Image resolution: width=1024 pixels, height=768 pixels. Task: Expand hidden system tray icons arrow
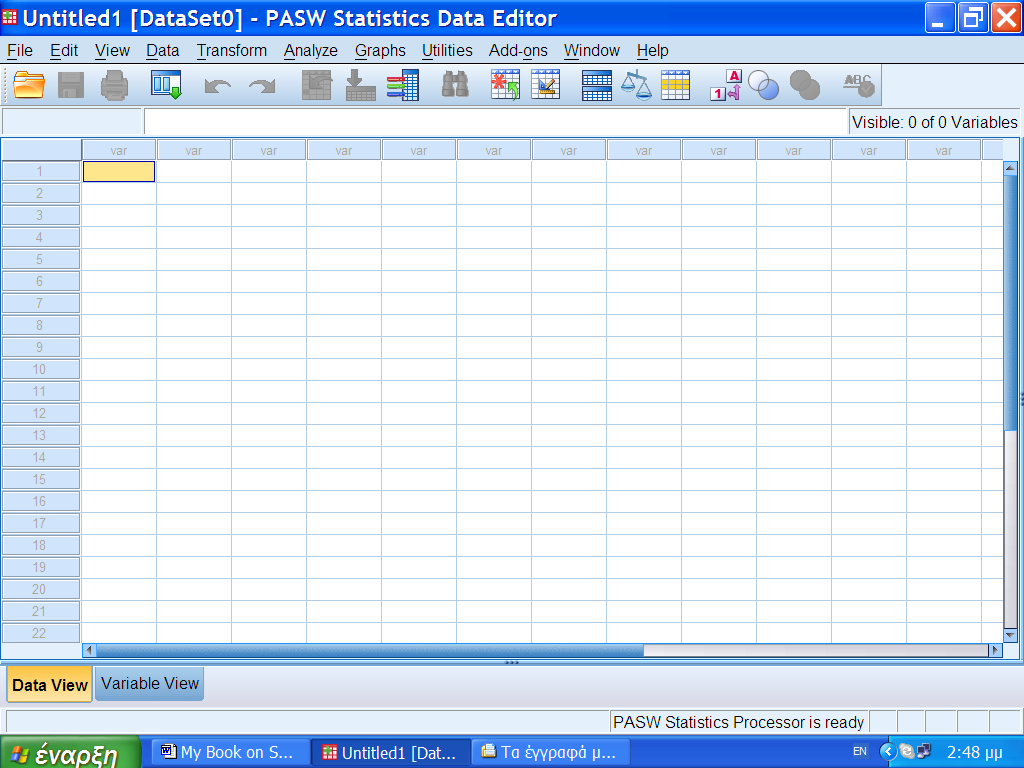click(x=888, y=752)
